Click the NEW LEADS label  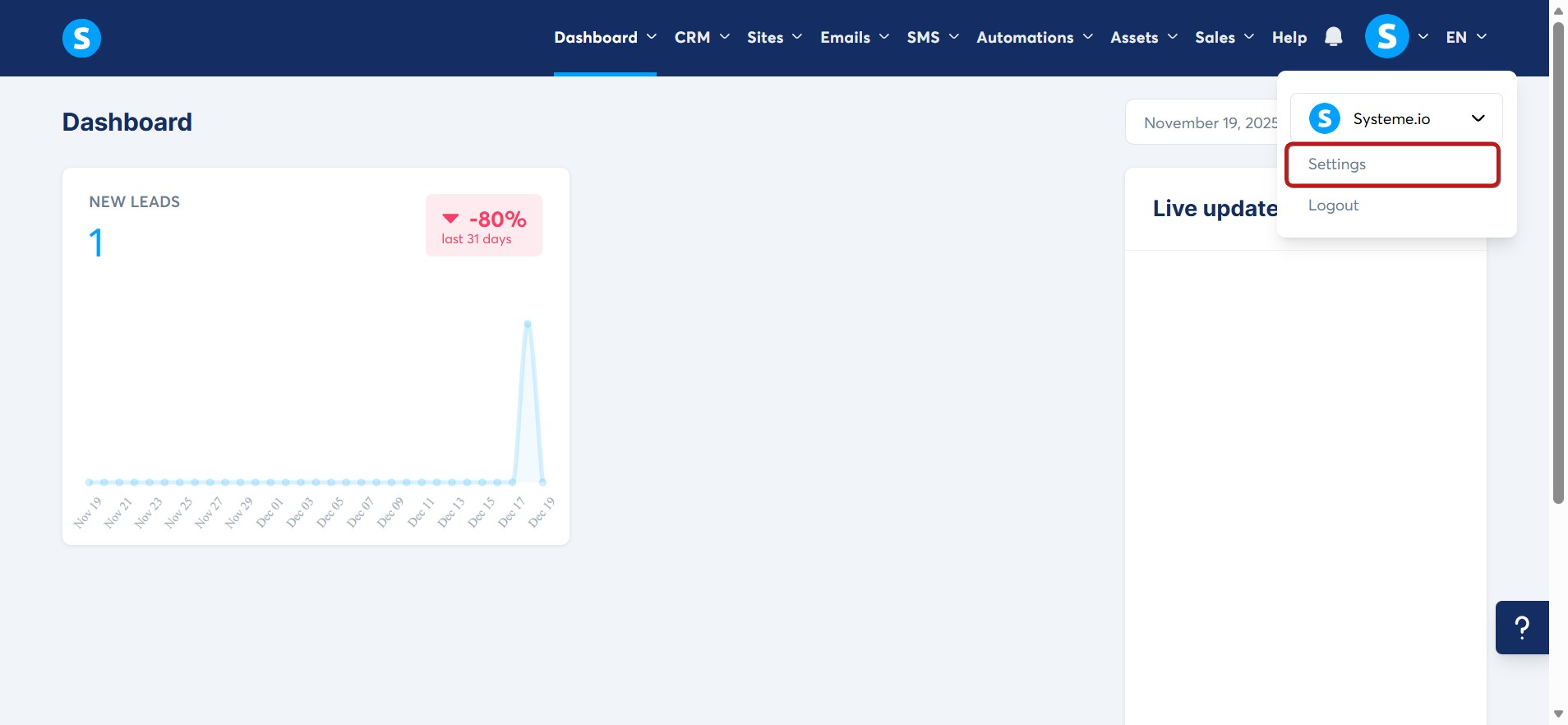pos(135,202)
